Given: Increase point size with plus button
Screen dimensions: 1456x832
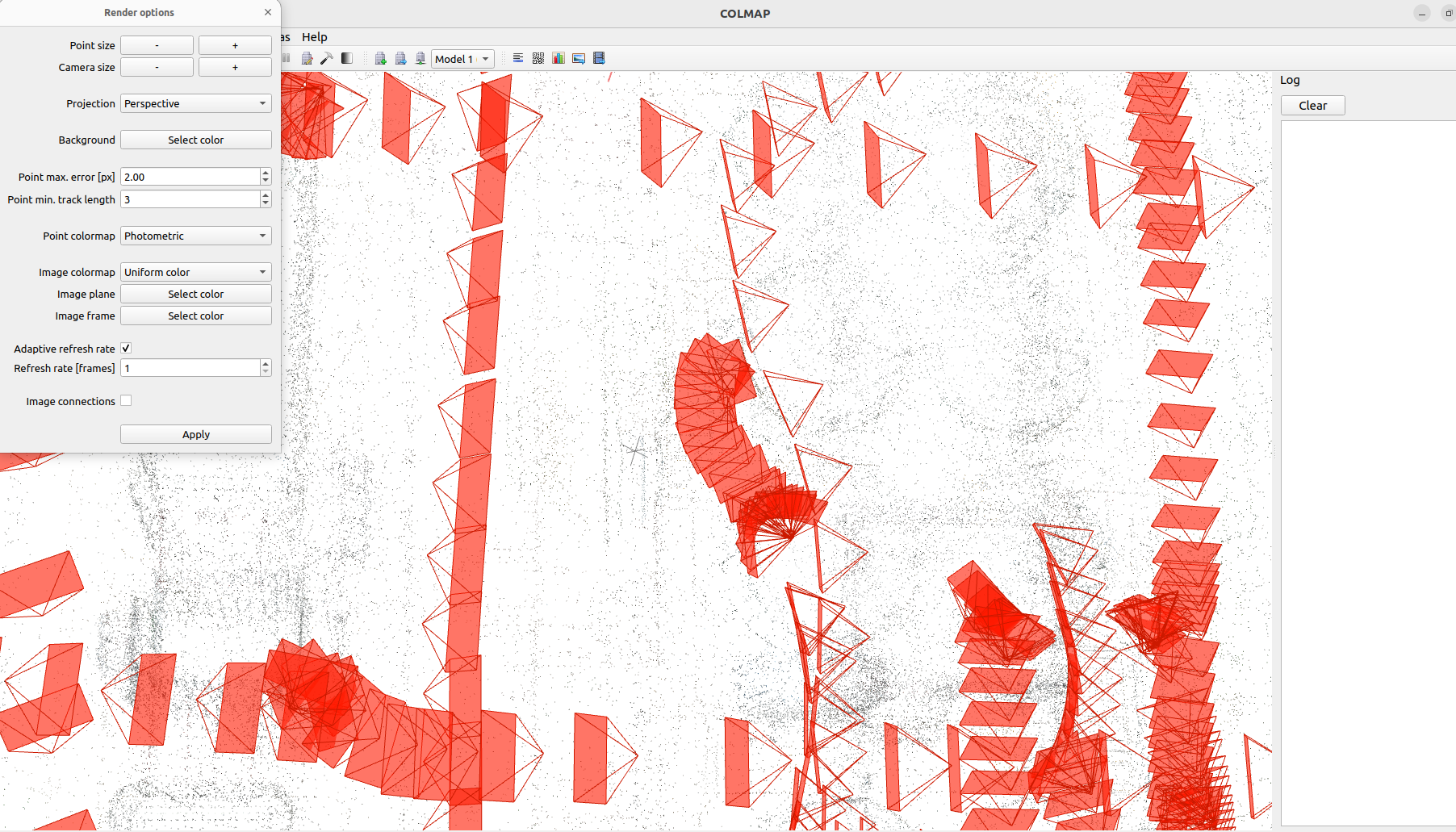Looking at the screenshot, I should click(235, 45).
